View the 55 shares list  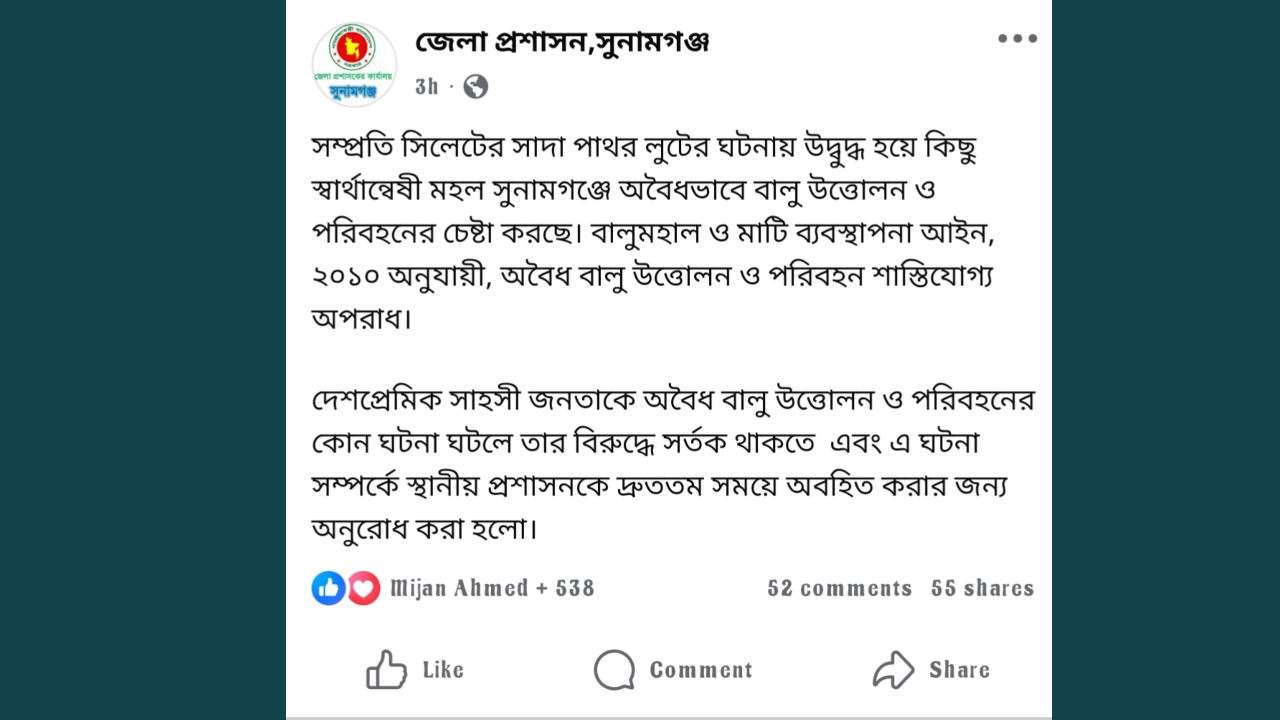pos(982,588)
